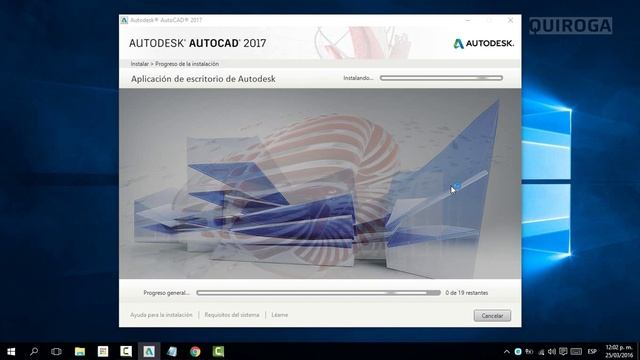Open Requisitos del sistema link

(x=232, y=315)
